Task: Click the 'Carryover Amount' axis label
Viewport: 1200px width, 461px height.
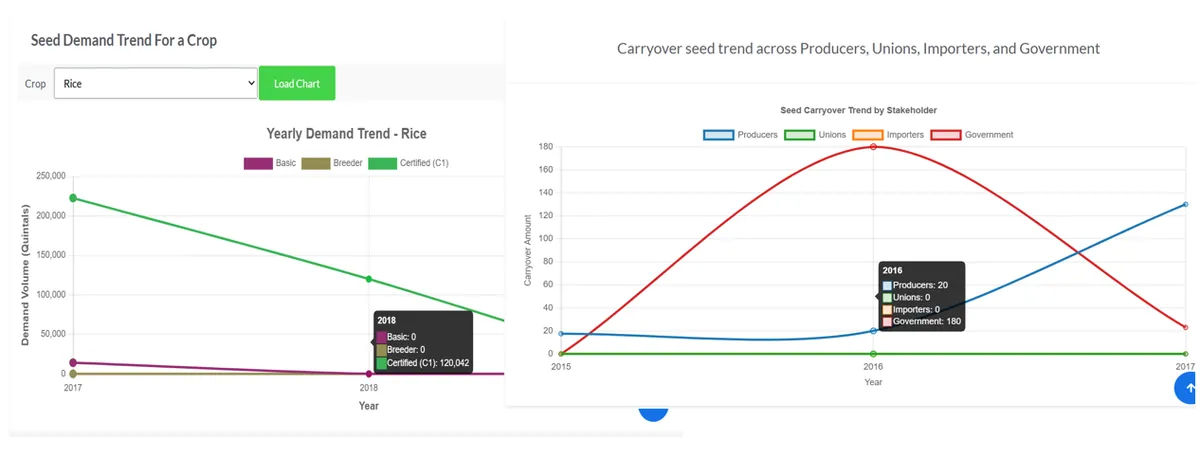Action: (527, 250)
